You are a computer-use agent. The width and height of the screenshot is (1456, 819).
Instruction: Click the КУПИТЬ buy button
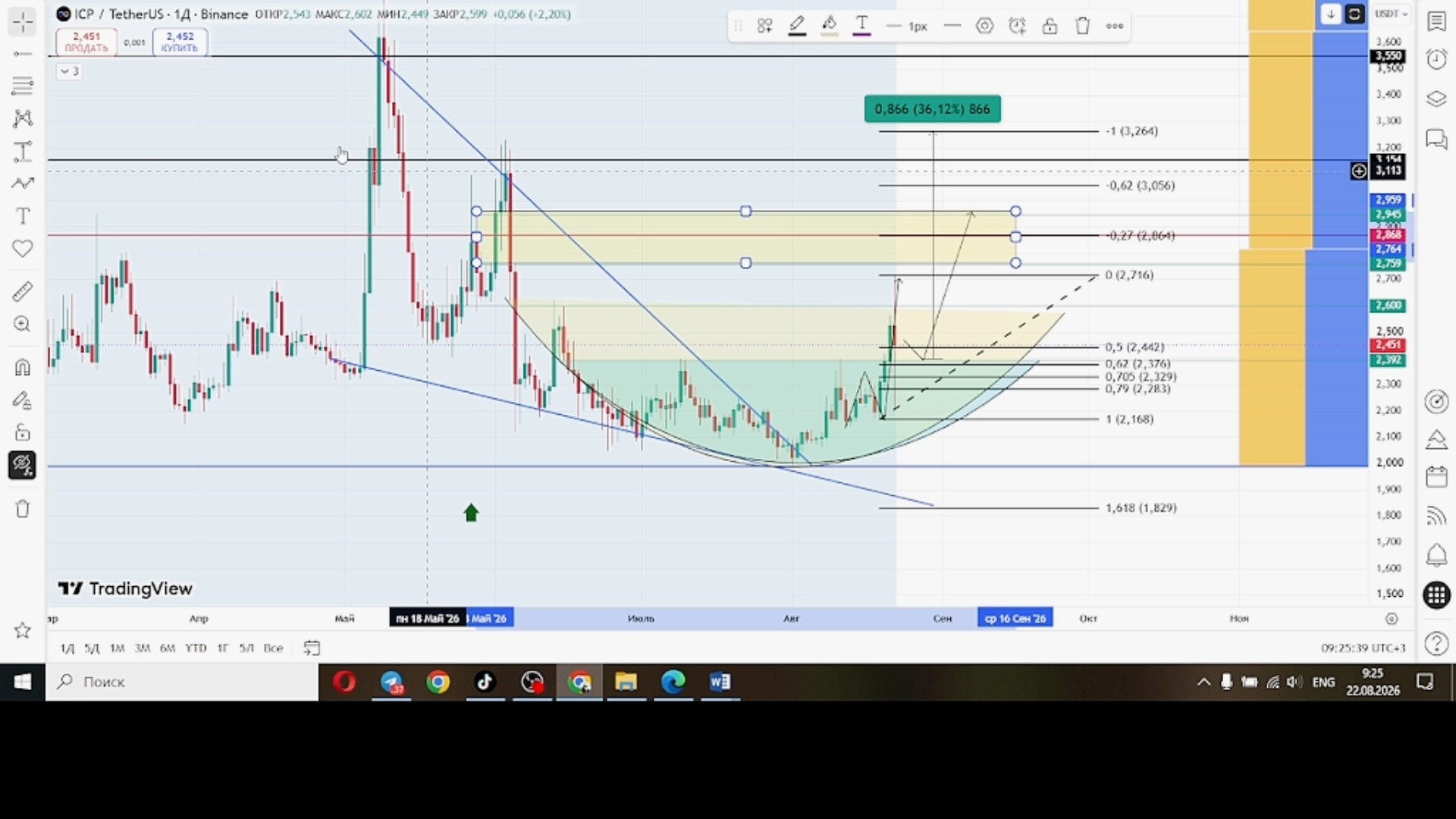click(180, 42)
